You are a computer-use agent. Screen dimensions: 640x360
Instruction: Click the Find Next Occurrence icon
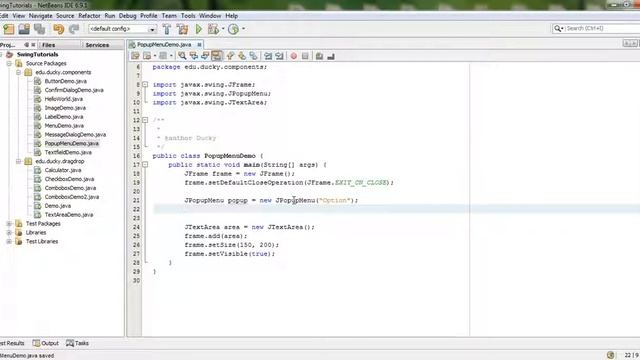point(205,56)
